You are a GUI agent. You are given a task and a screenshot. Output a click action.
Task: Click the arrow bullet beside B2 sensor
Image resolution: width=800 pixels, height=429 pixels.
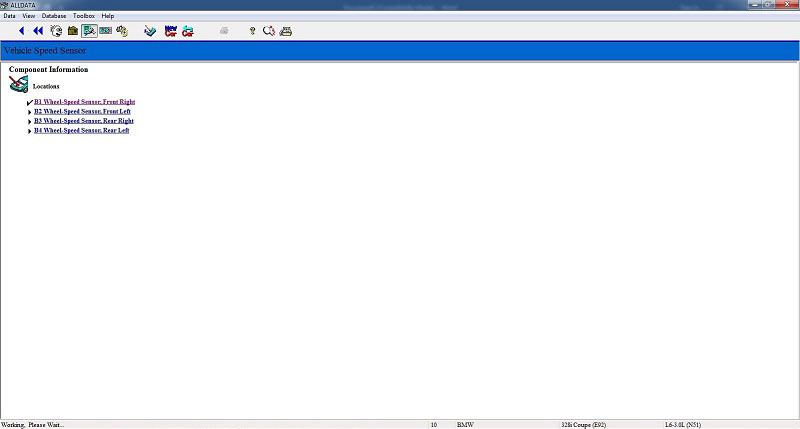pos(30,112)
